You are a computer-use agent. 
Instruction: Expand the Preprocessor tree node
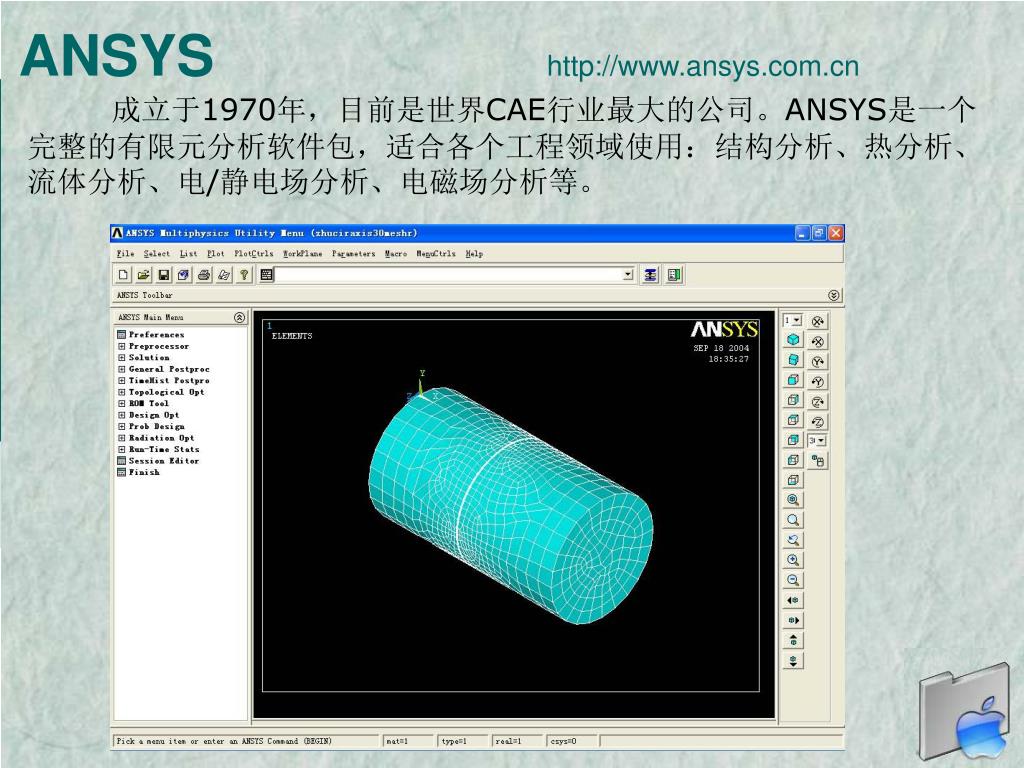coord(121,346)
